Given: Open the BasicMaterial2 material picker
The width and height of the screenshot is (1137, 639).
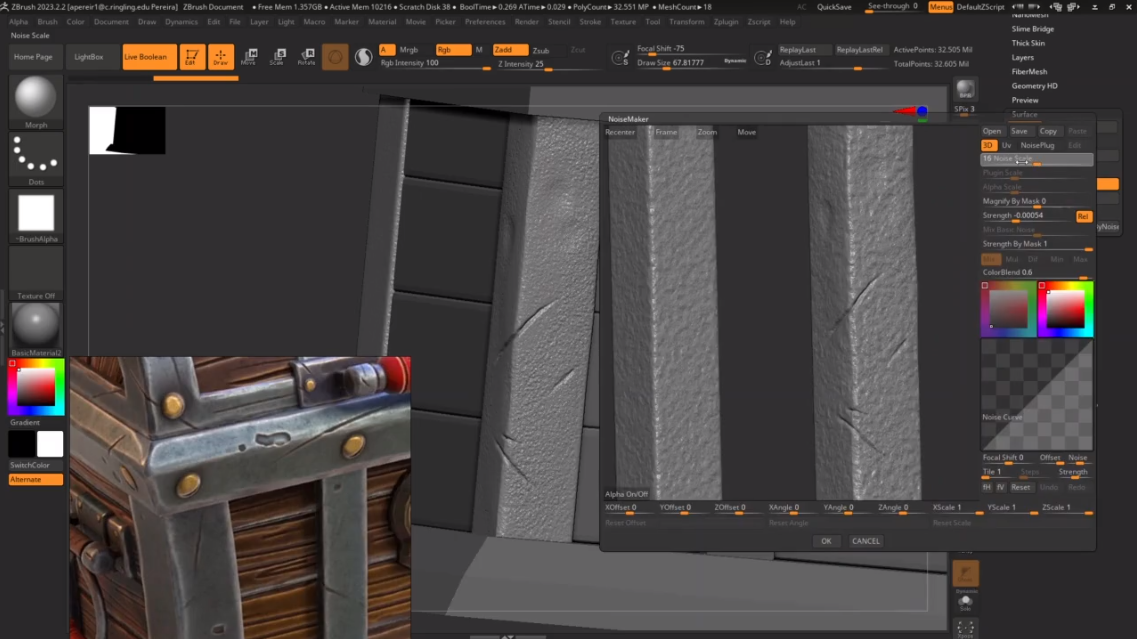Looking at the screenshot, I should click(x=36, y=329).
